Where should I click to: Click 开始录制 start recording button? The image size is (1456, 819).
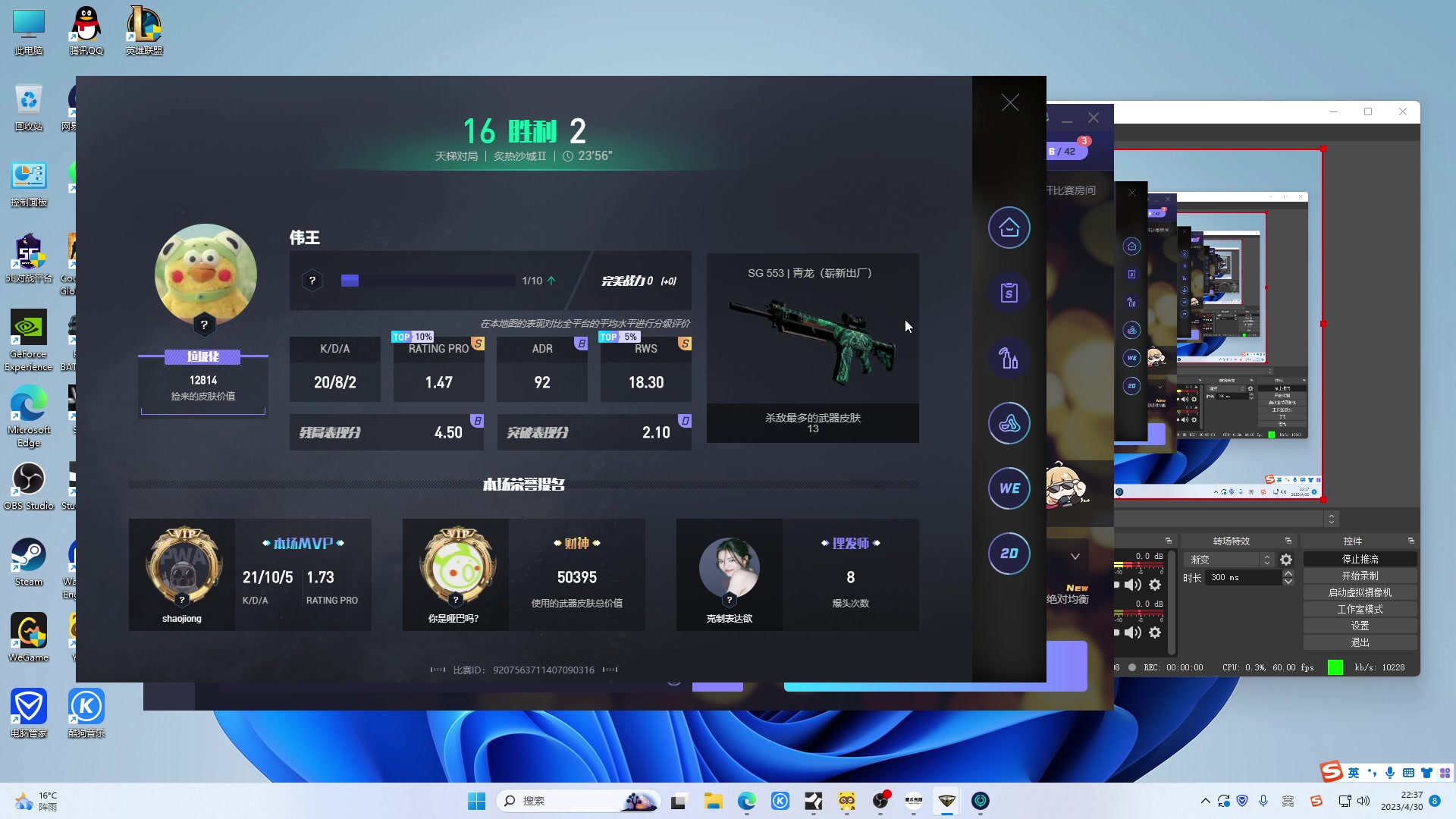pyautogui.click(x=1360, y=576)
